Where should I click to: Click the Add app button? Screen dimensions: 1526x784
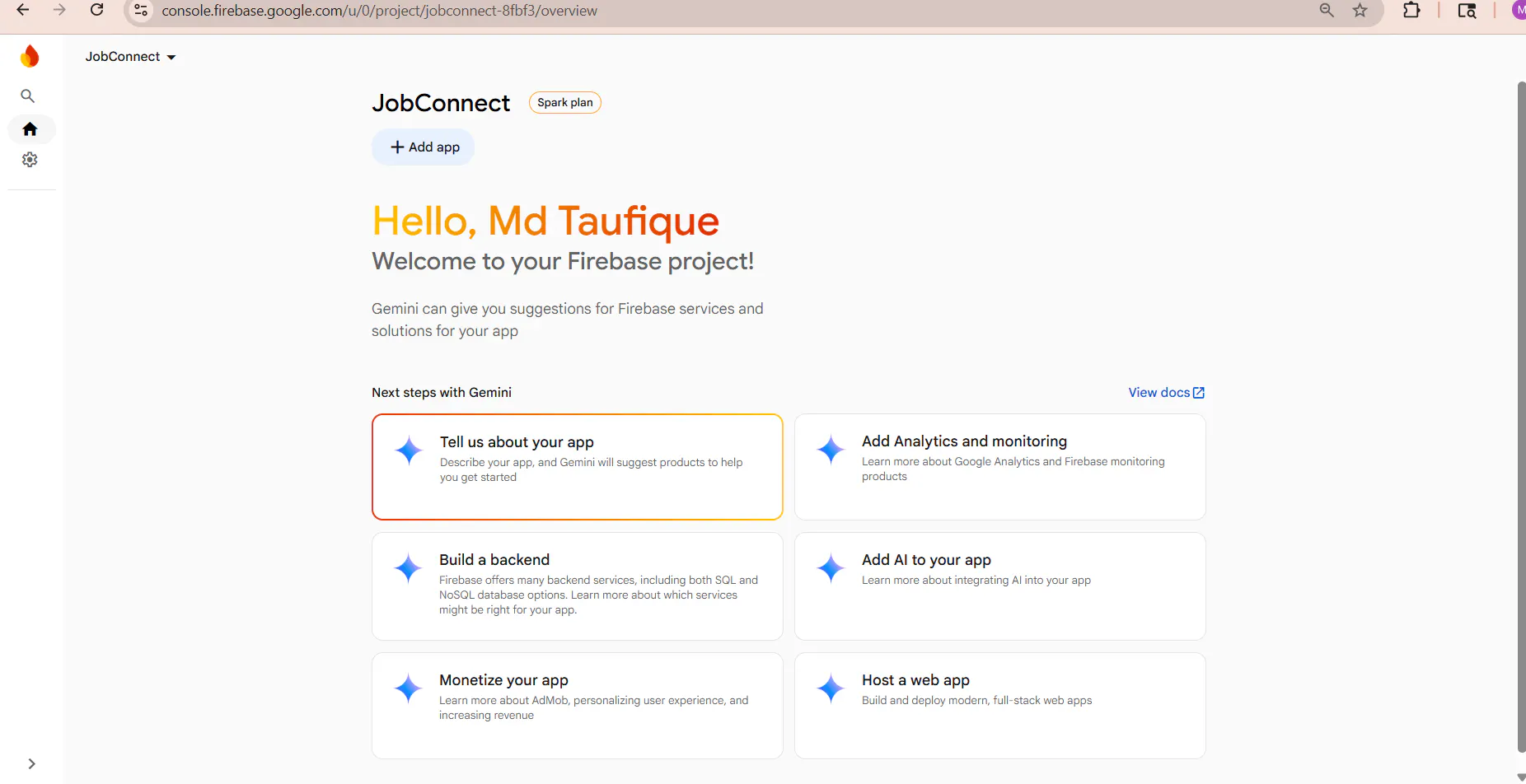(x=424, y=147)
